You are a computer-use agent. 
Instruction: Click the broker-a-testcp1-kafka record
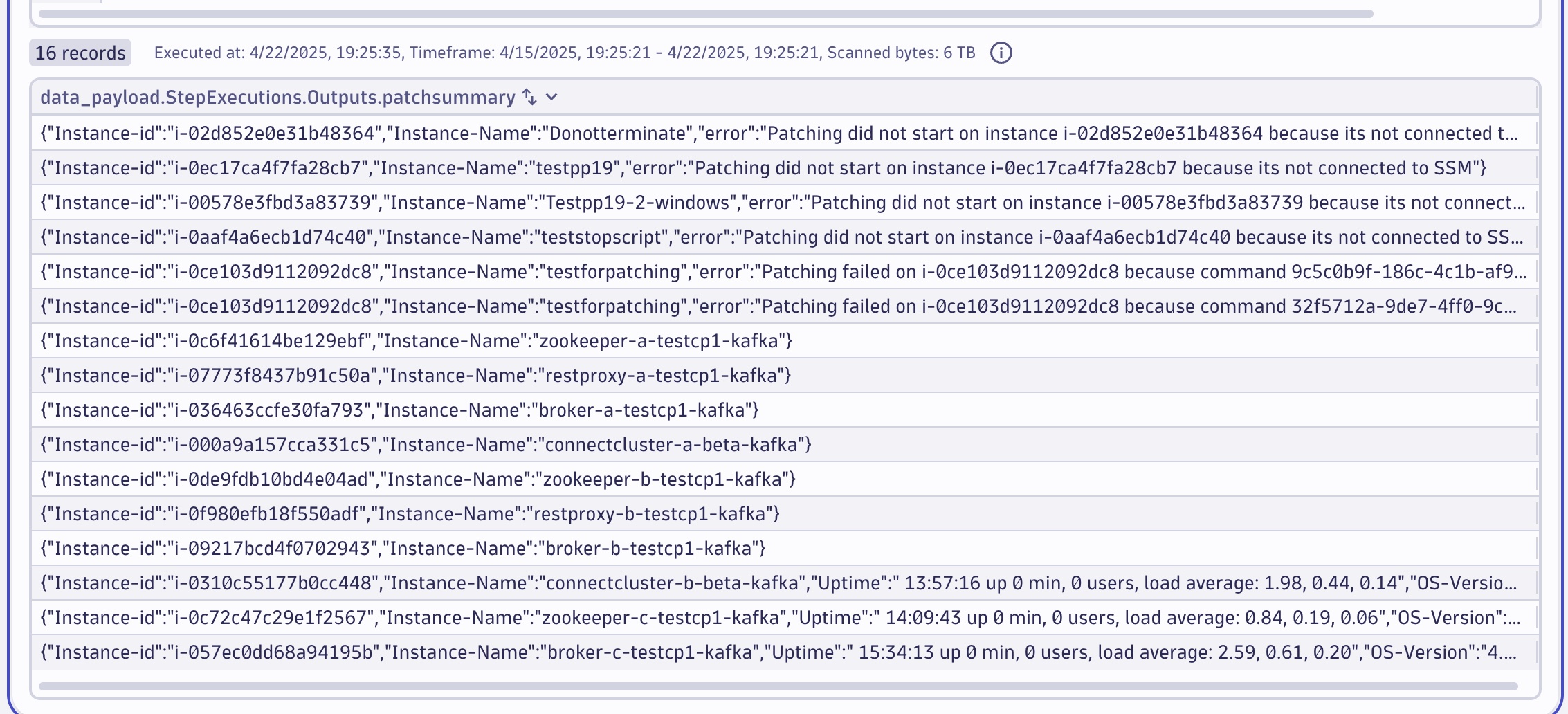point(399,410)
